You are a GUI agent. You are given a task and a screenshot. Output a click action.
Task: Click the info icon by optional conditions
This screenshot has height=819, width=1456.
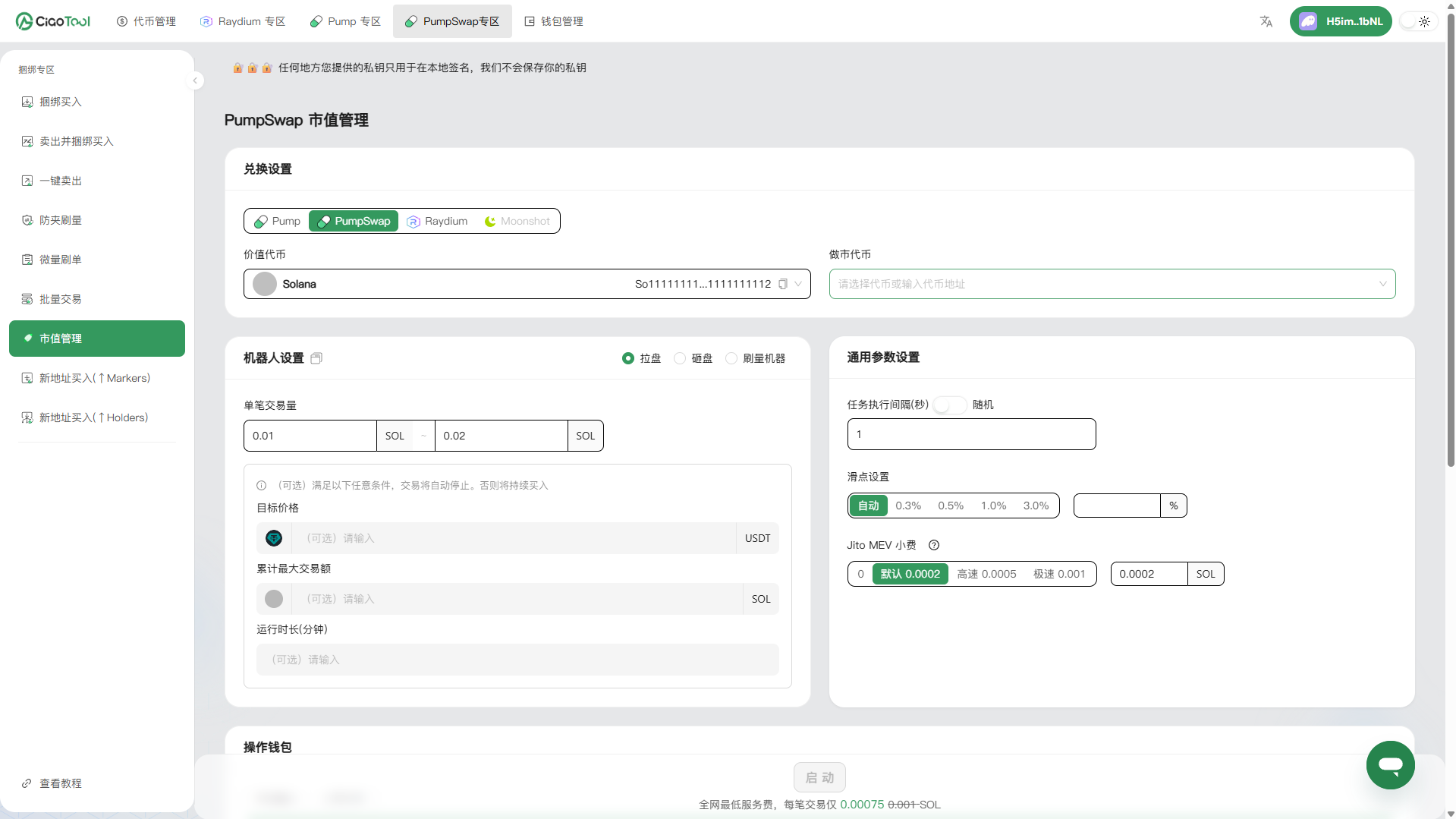pos(262,486)
